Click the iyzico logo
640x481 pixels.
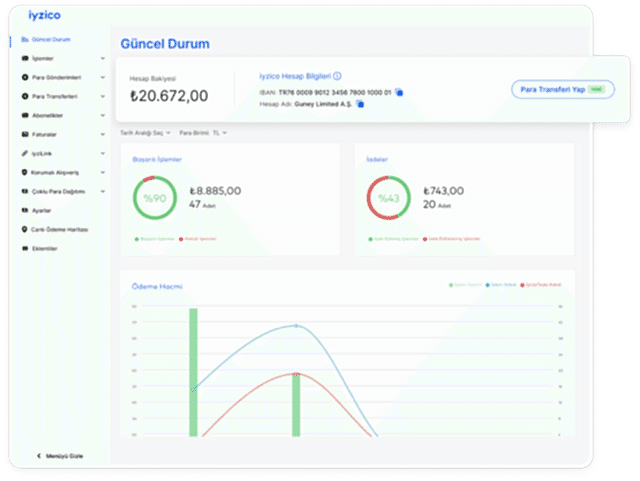(x=44, y=16)
